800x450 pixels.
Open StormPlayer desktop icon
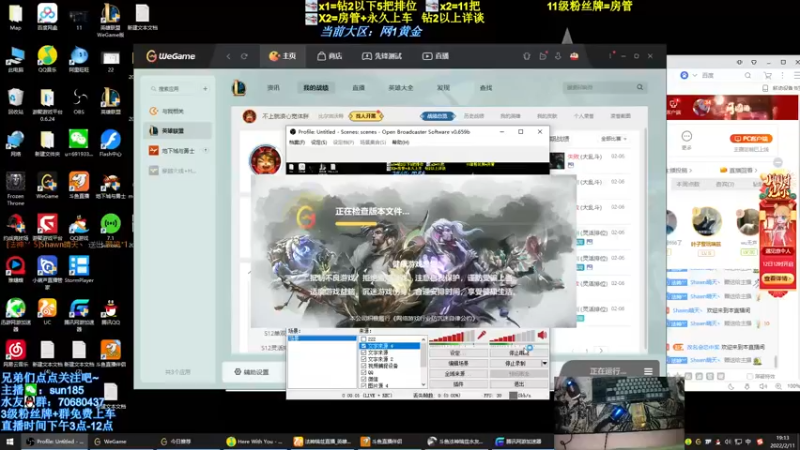79,269
